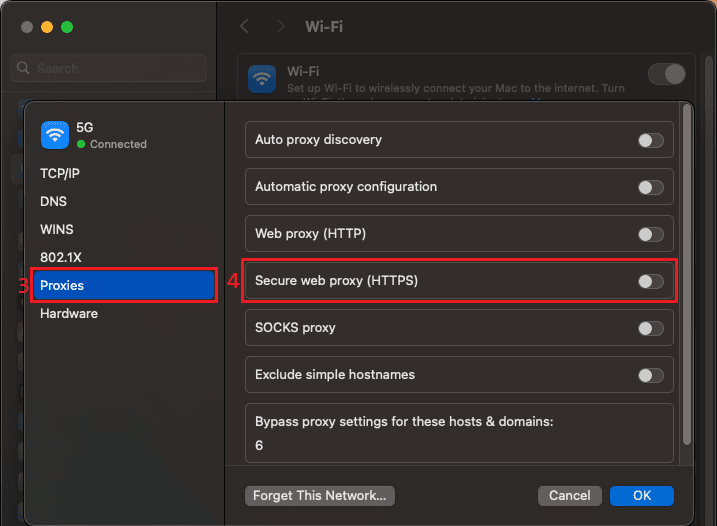
Task: Open the TCP/IP tab
Action: 60,173
